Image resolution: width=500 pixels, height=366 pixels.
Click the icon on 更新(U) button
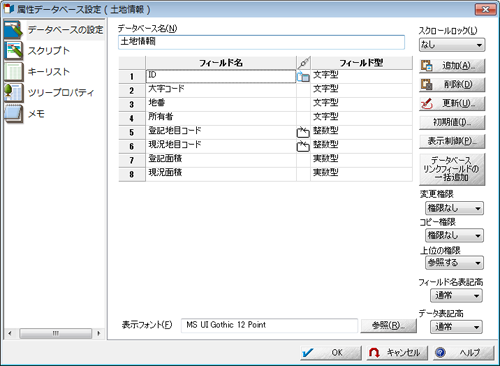point(427,104)
